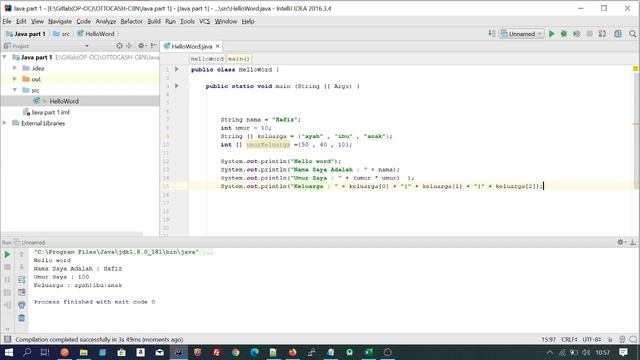Run the Unnamed configuration from the top toolbar
The image size is (640, 360).
[551, 34]
